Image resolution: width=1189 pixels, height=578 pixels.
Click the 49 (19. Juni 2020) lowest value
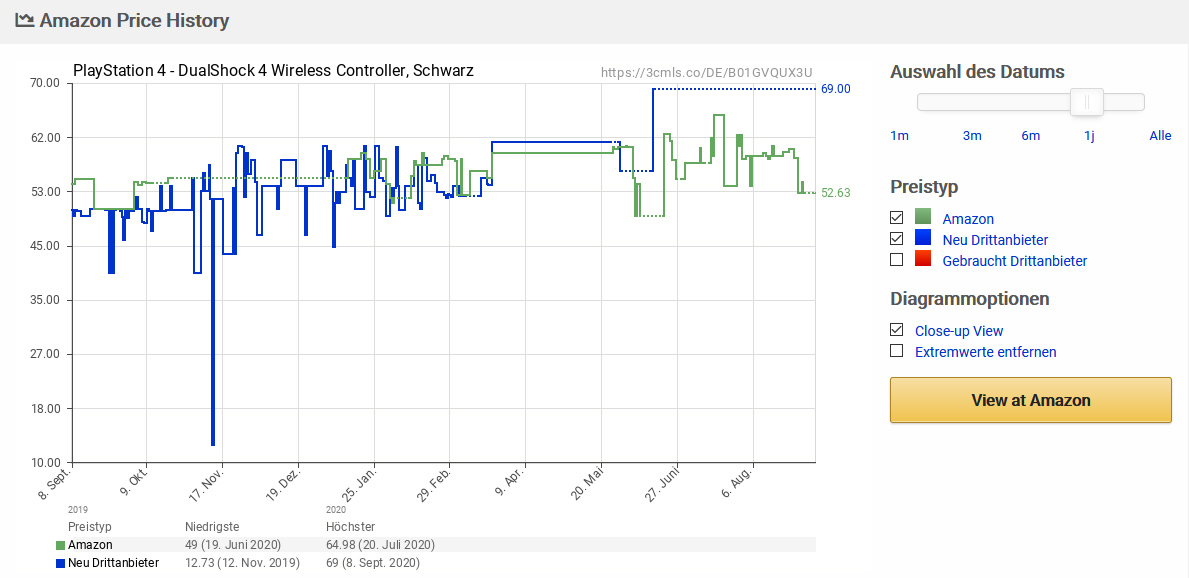(233, 545)
